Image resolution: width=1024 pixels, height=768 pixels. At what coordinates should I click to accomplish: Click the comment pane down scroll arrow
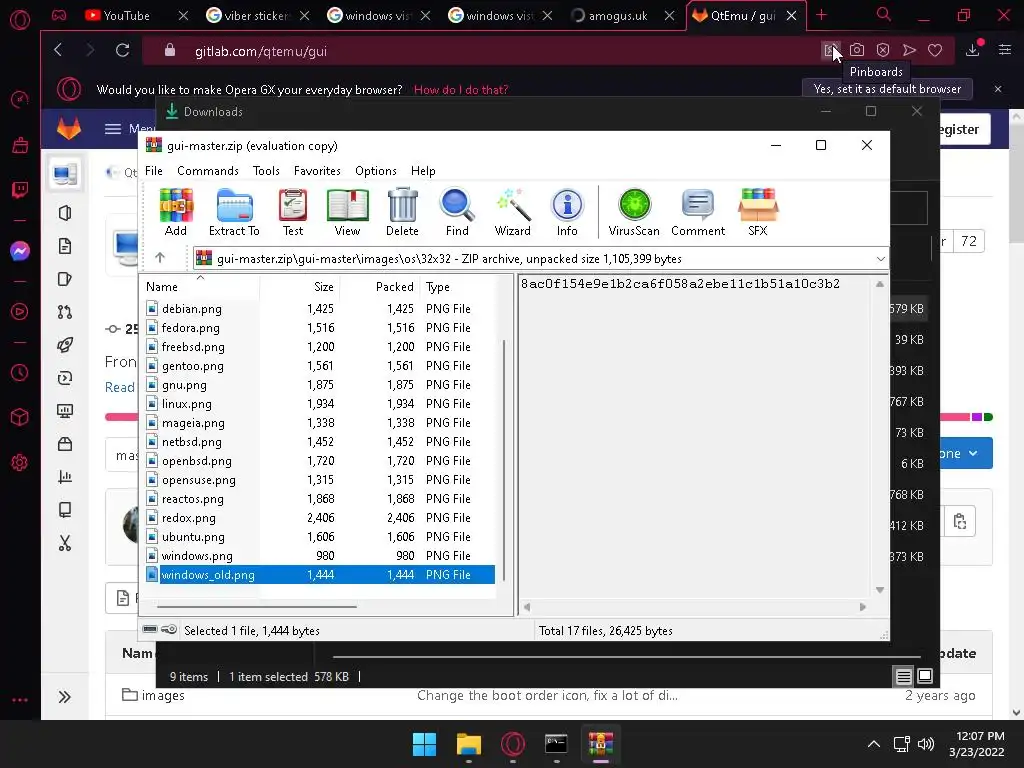tap(880, 590)
